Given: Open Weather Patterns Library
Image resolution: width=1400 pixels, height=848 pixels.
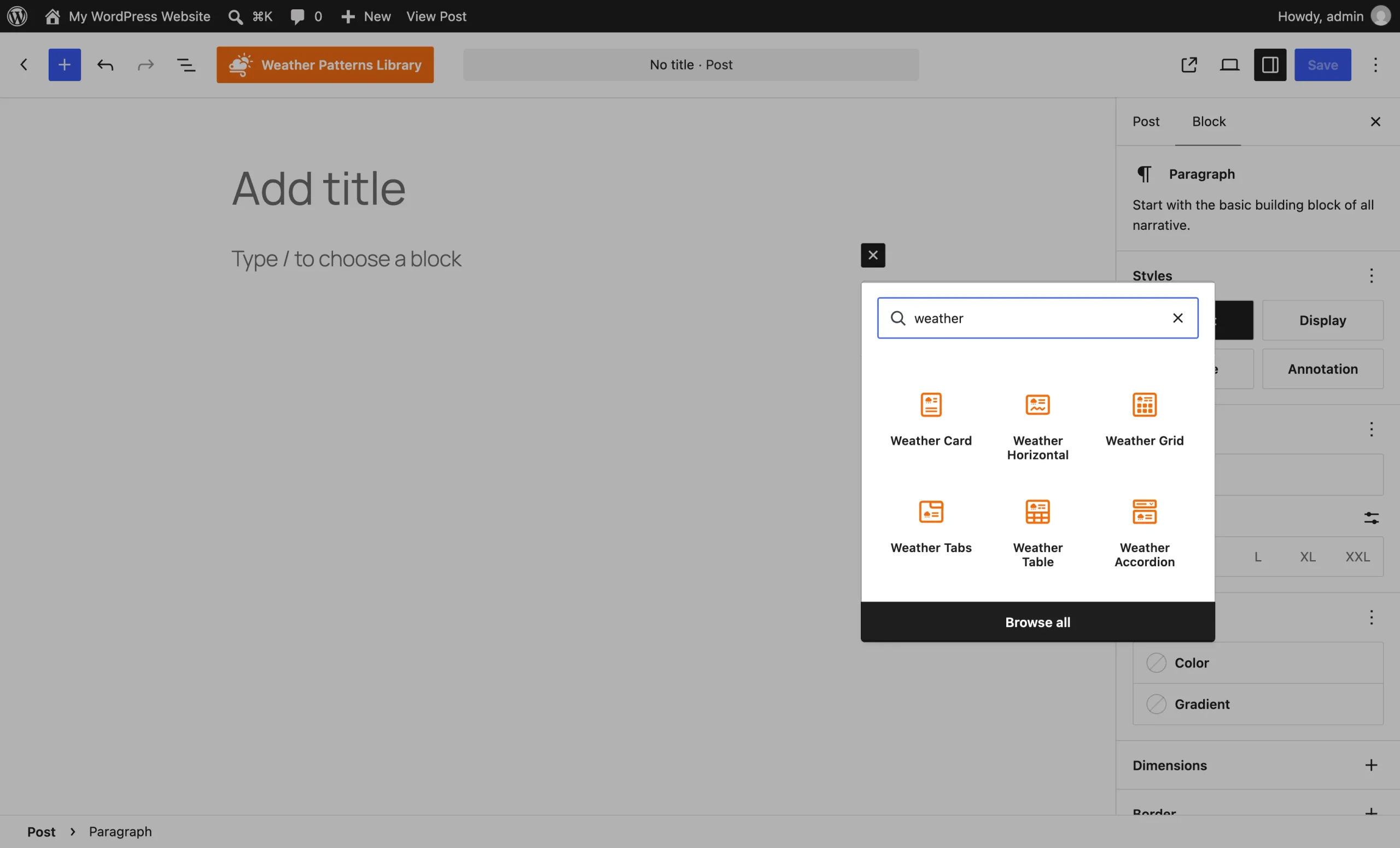Looking at the screenshot, I should (325, 65).
